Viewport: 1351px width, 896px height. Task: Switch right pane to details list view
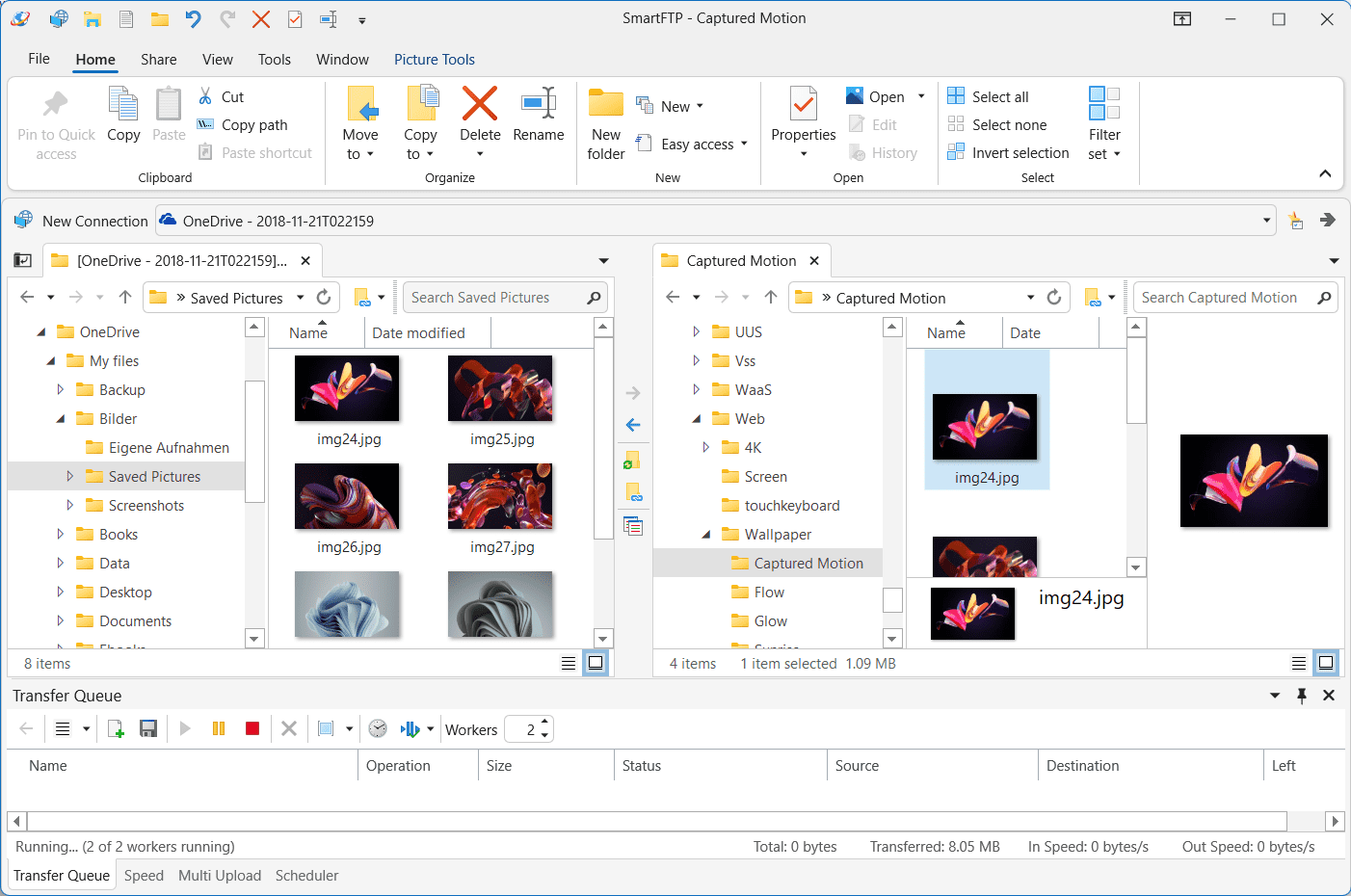[x=1299, y=663]
